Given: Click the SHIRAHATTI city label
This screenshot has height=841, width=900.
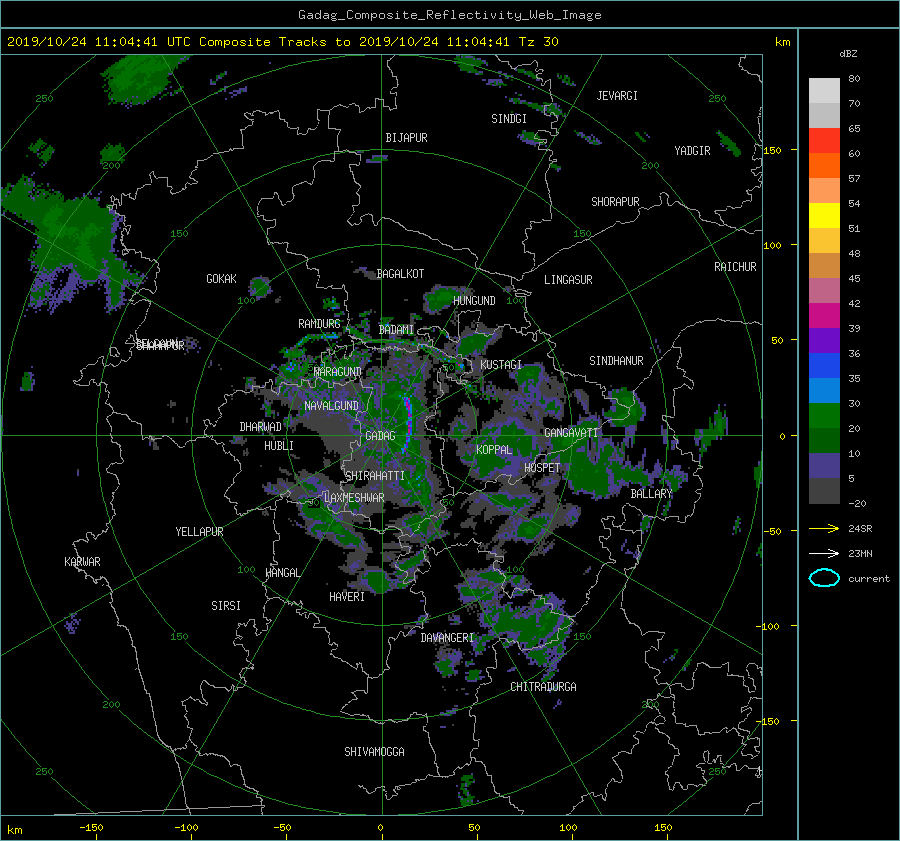Looking at the screenshot, I should click(x=375, y=475).
